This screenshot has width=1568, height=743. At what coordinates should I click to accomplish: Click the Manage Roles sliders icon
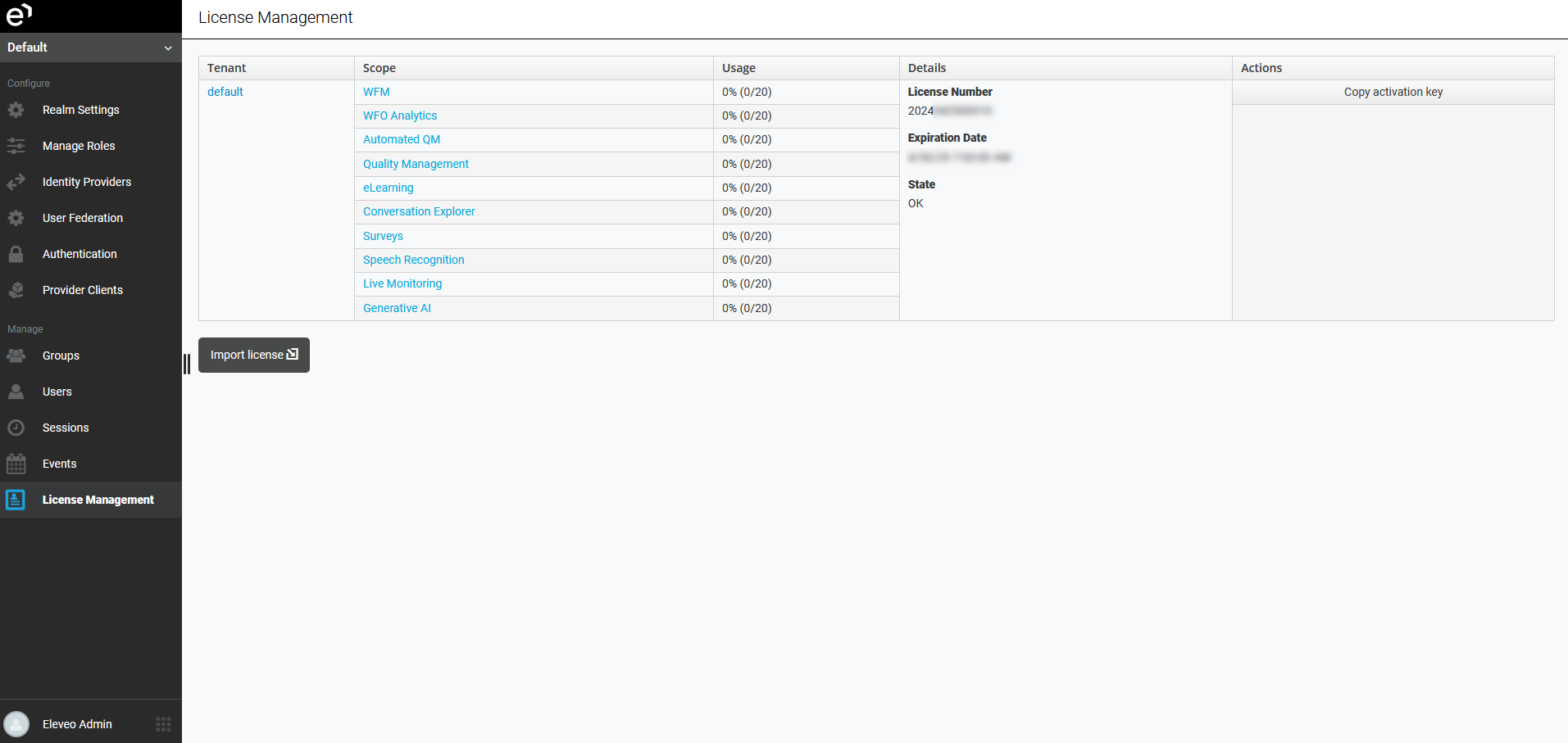click(x=16, y=146)
